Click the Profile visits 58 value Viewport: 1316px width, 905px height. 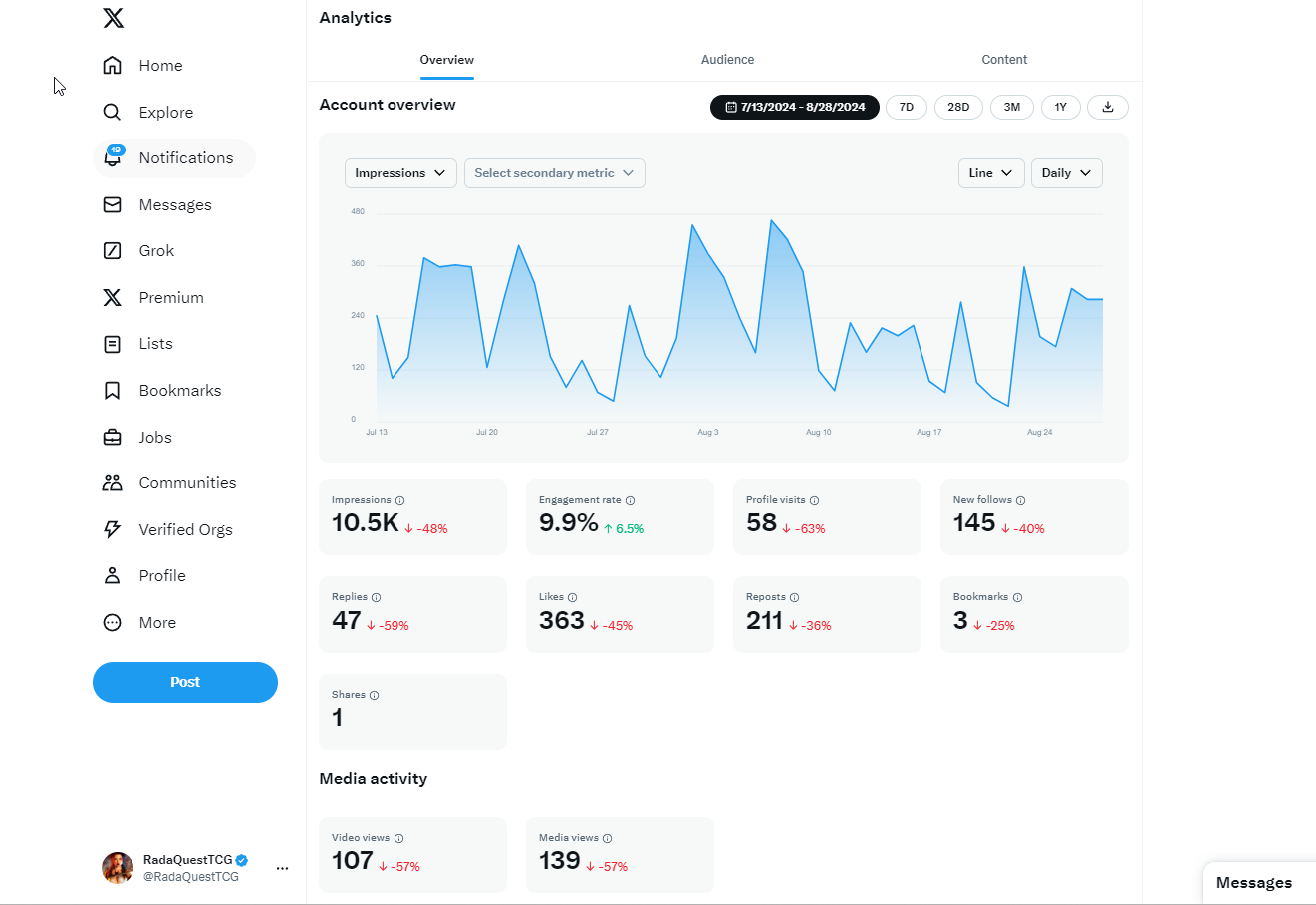pos(762,523)
